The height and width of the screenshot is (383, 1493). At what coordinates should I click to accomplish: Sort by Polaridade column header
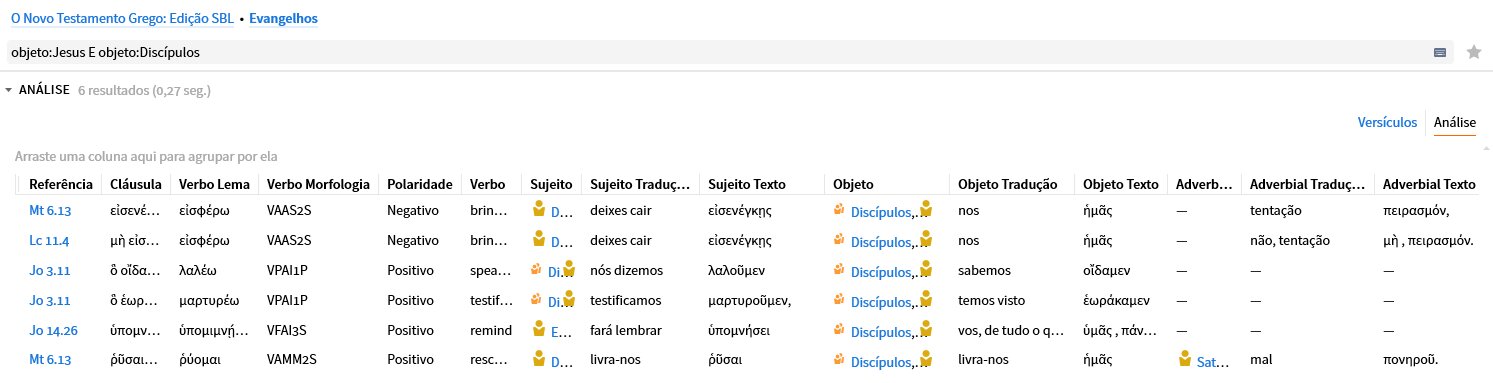(420, 184)
